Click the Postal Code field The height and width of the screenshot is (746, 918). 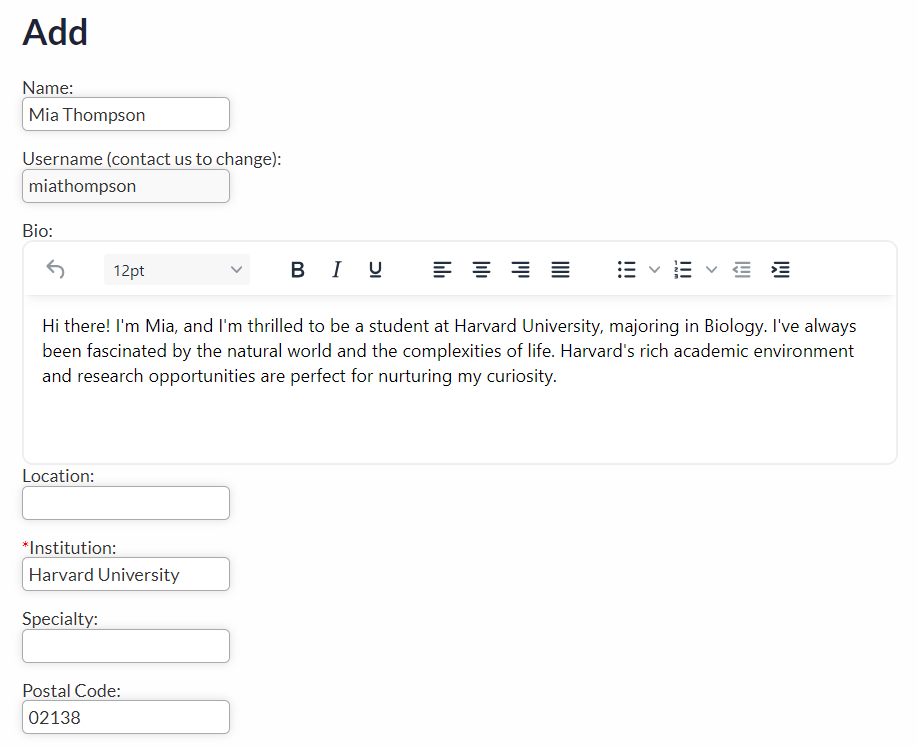[x=126, y=717]
